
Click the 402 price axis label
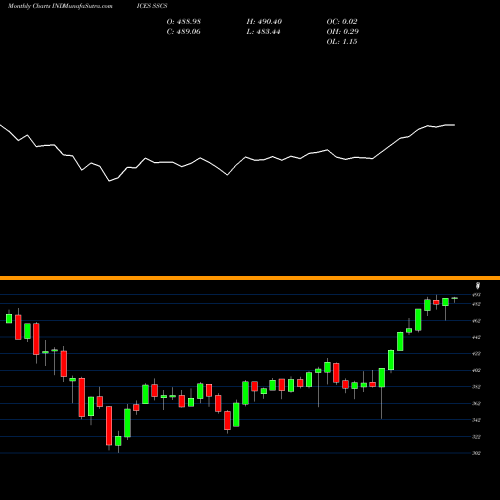point(476,370)
